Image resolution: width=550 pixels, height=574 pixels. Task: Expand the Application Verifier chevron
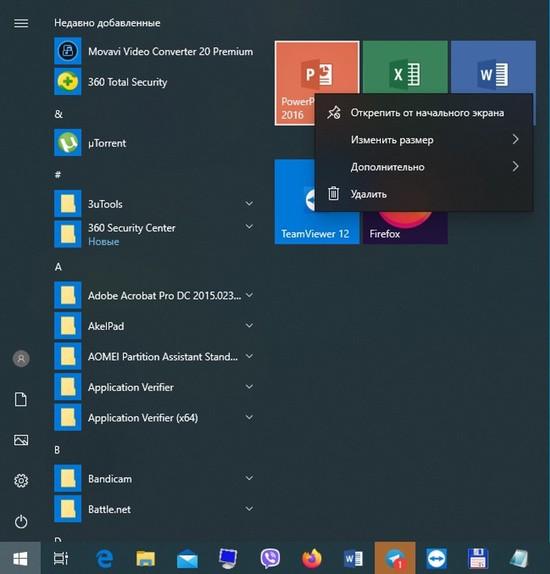(249, 387)
